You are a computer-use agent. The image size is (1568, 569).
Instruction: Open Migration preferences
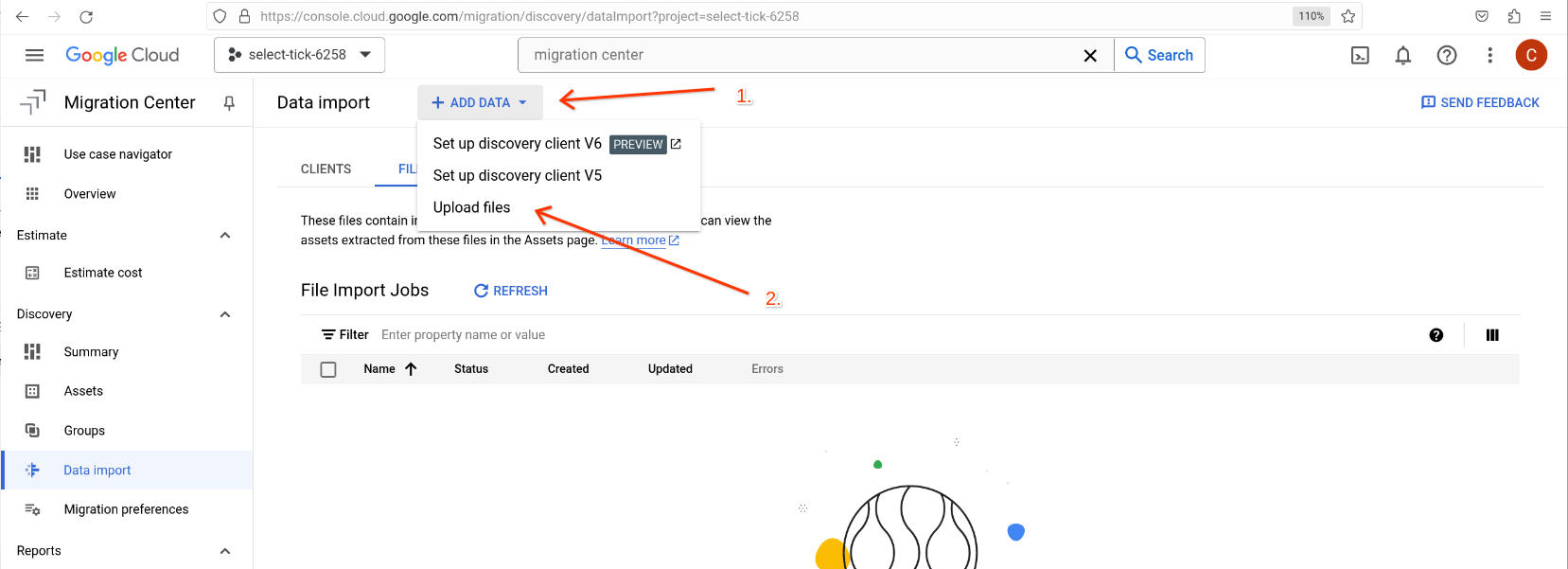pyautogui.click(x=127, y=509)
